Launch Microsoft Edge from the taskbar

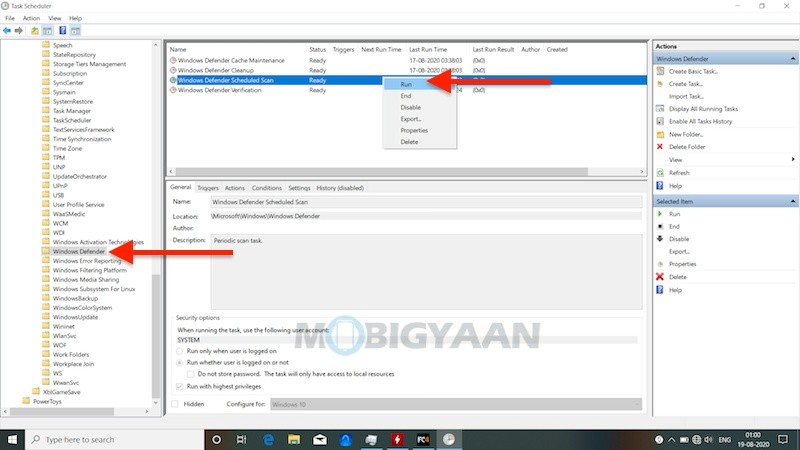[x=268, y=439]
